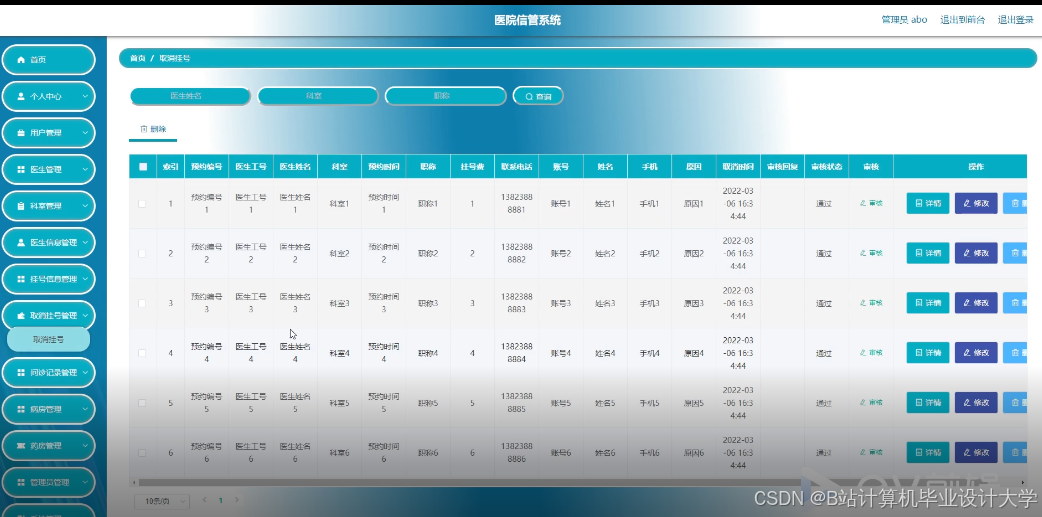1042x517 pixels.
Task: Click the 审核 pencil icon in row 账号4
Action: coord(863,353)
